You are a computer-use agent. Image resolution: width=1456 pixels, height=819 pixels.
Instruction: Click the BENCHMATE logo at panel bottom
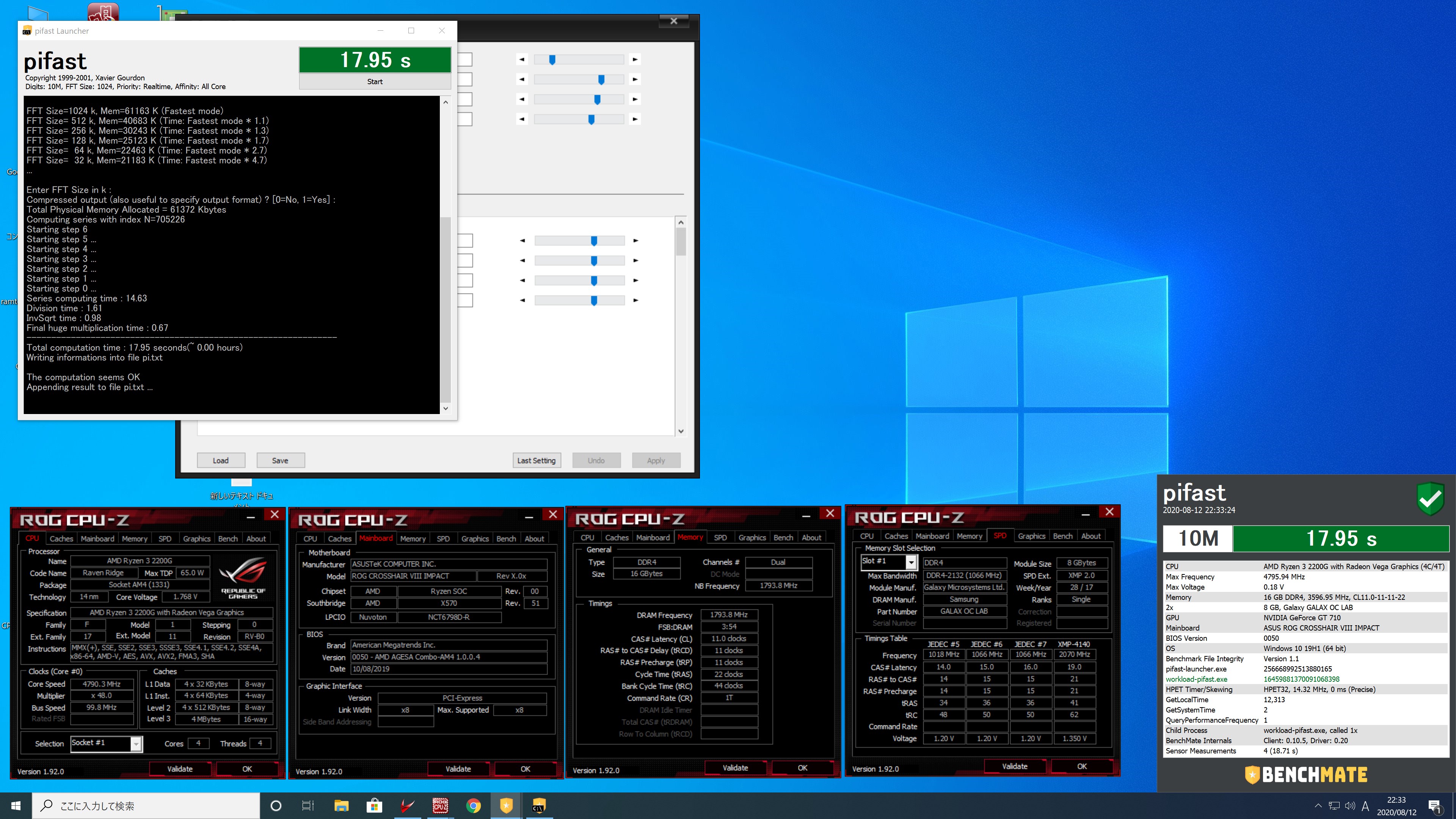pyautogui.click(x=1306, y=774)
